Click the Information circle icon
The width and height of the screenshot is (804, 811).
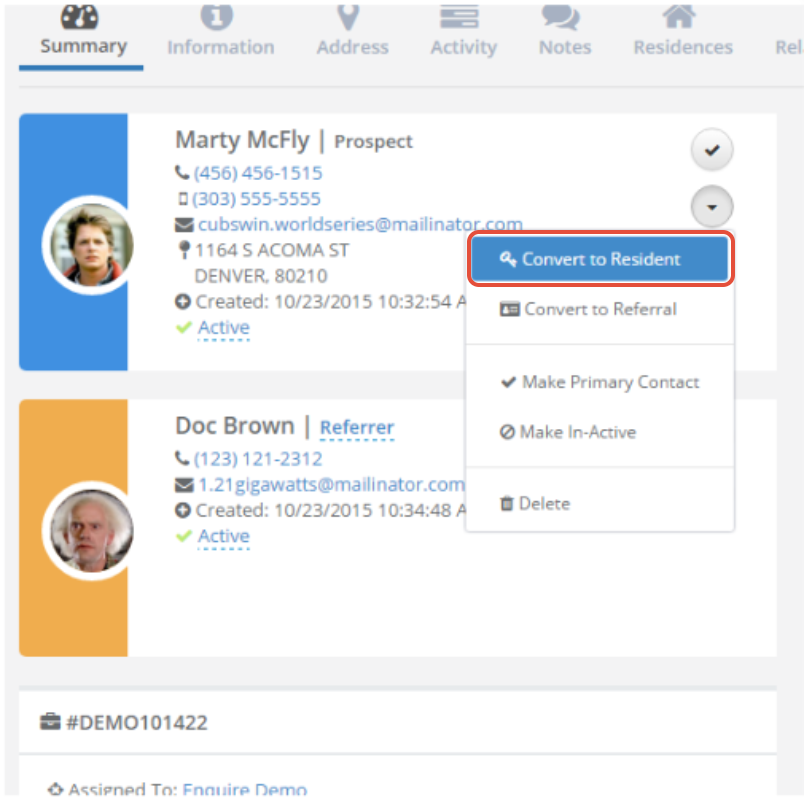point(217,16)
